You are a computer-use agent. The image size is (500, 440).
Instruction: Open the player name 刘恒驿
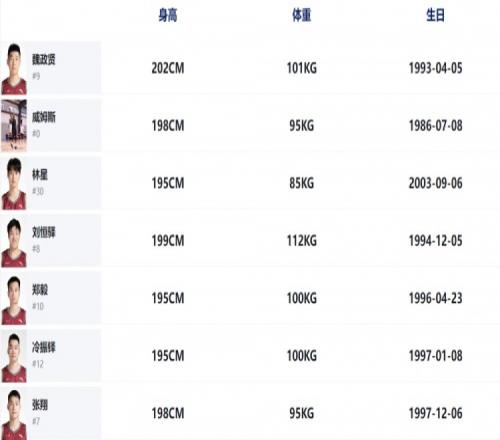tap(44, 232)
